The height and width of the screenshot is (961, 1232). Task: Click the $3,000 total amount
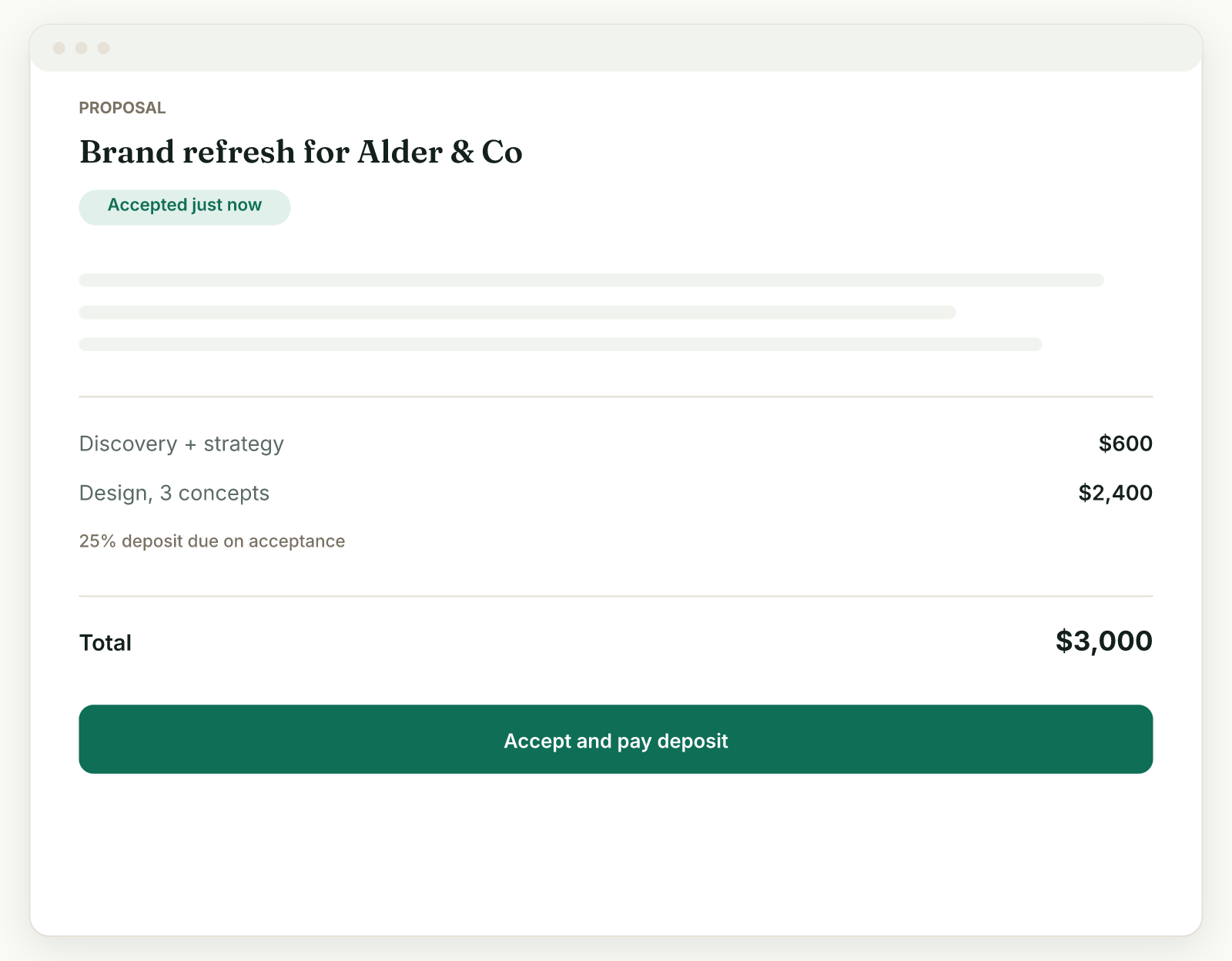(x=1104, y=641)
